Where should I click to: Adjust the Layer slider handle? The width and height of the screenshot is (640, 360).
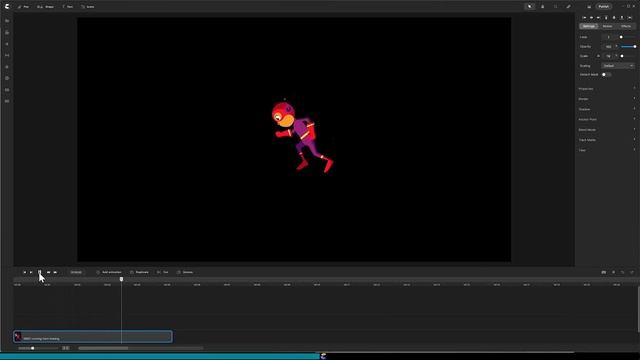(x=621, y=37)
